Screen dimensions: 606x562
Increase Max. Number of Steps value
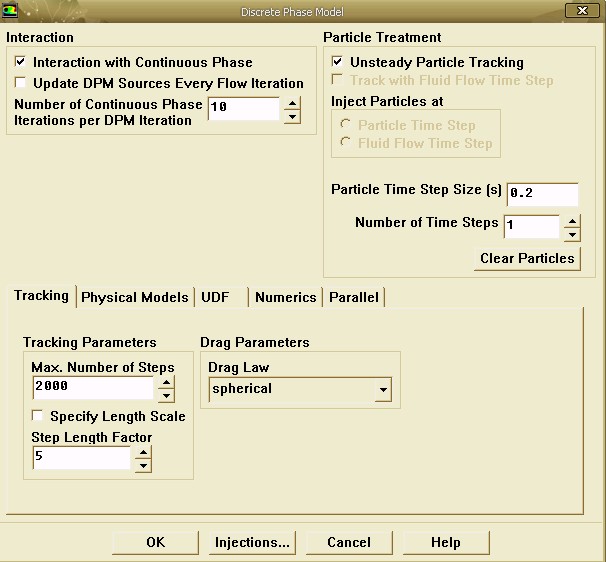coord(166,381)
